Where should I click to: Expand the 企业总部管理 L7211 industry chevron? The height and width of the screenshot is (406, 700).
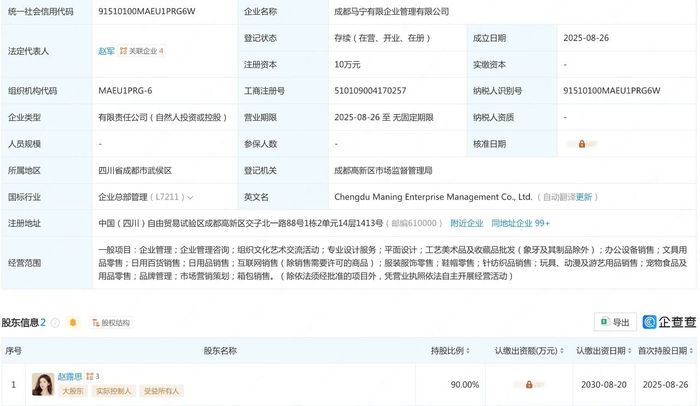[190, 197]
